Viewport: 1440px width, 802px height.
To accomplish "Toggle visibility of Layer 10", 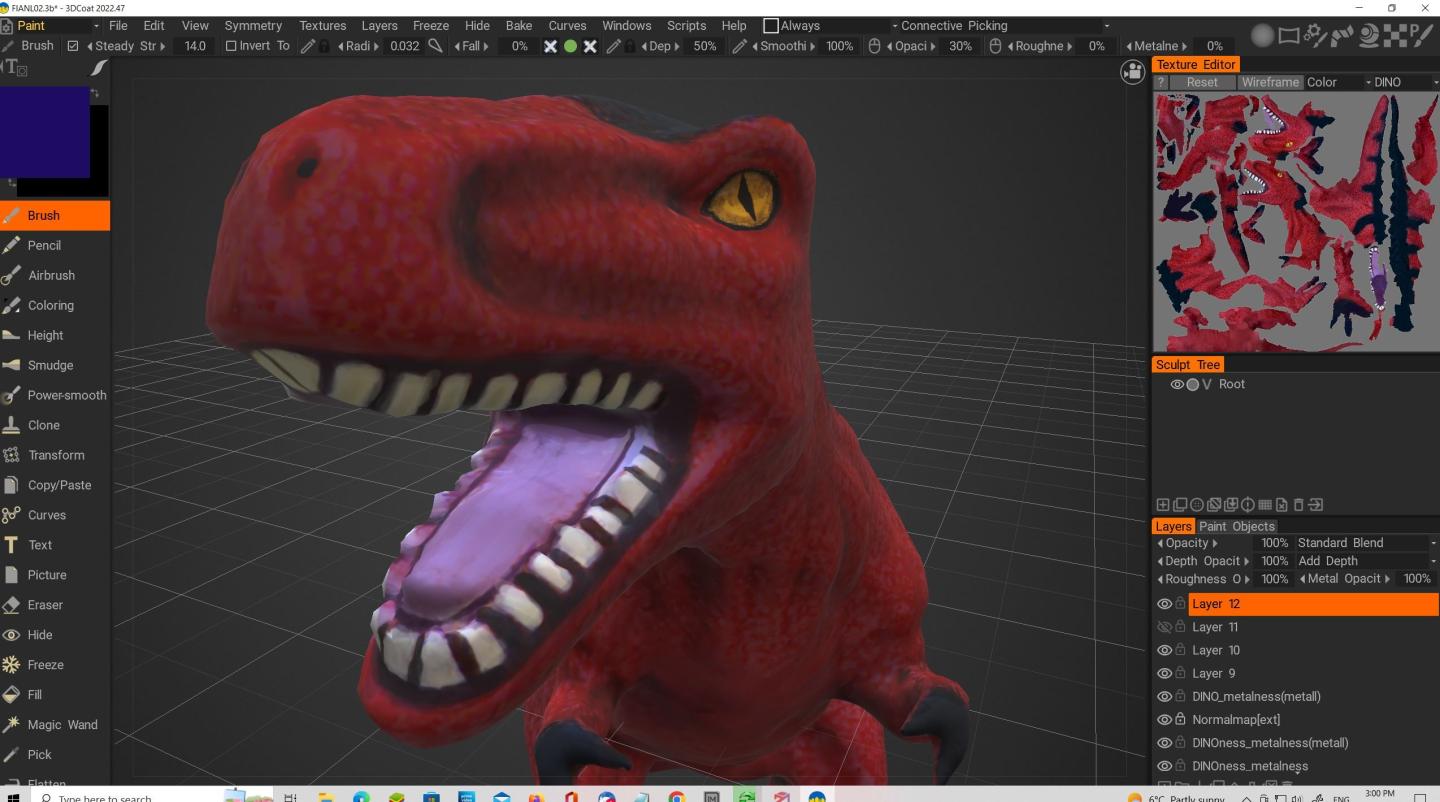I will click(x=1164, y=650).
